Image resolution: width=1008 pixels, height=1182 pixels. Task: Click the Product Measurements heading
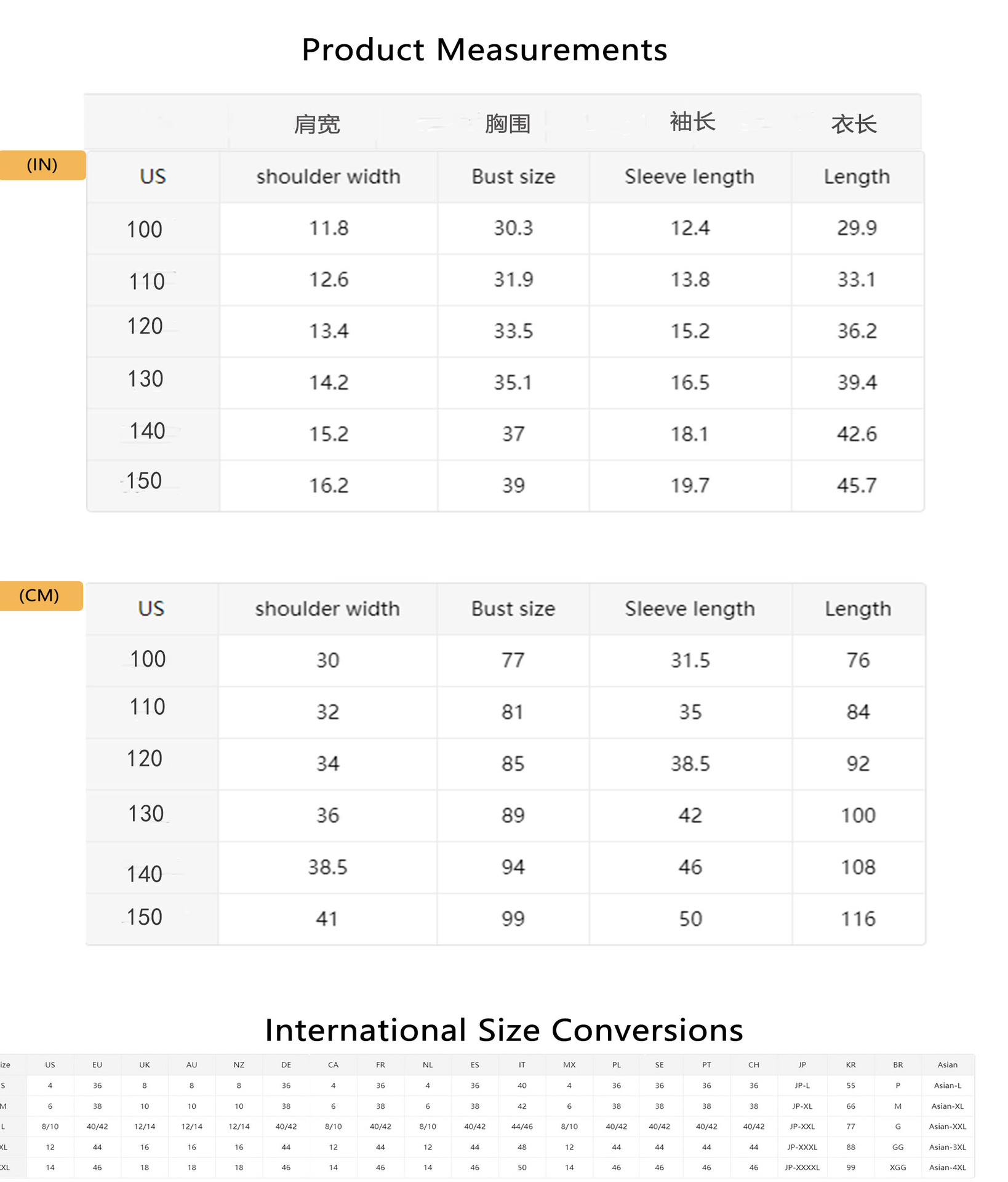[x=484, y=49]
